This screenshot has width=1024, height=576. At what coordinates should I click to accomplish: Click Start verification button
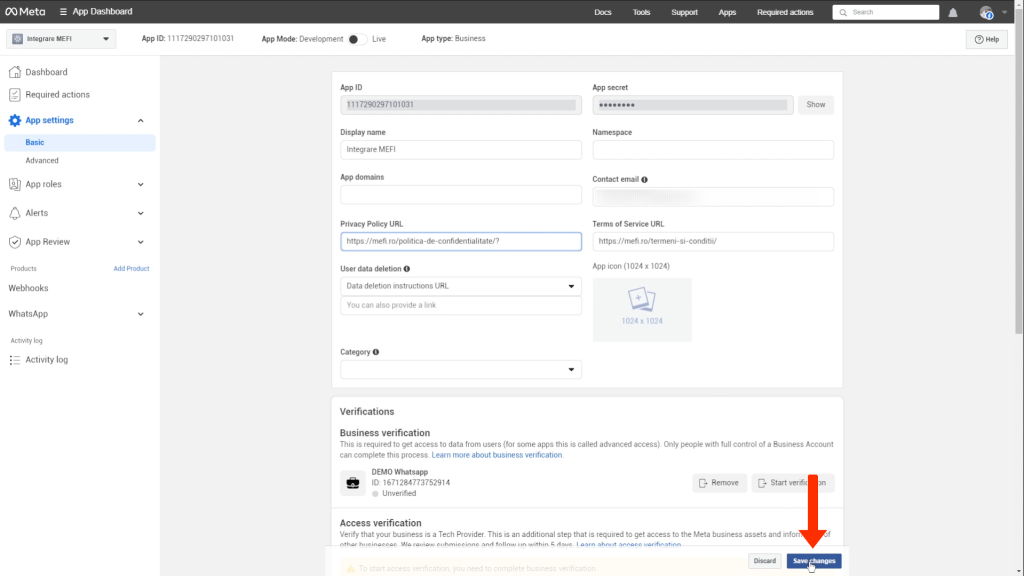point(793,483)
